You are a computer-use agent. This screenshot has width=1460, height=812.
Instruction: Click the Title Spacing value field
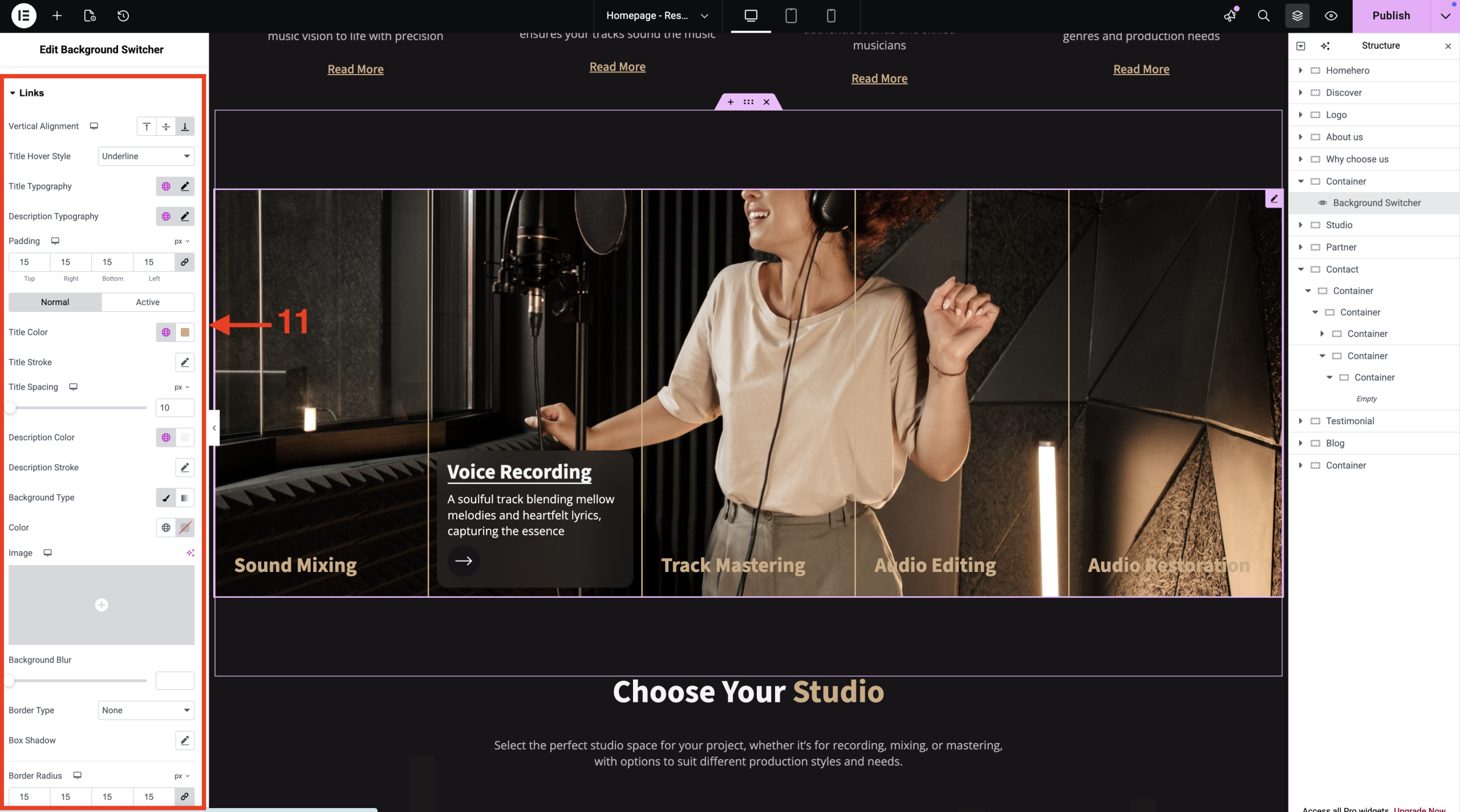pyautogui.click(x=175, y=408)
